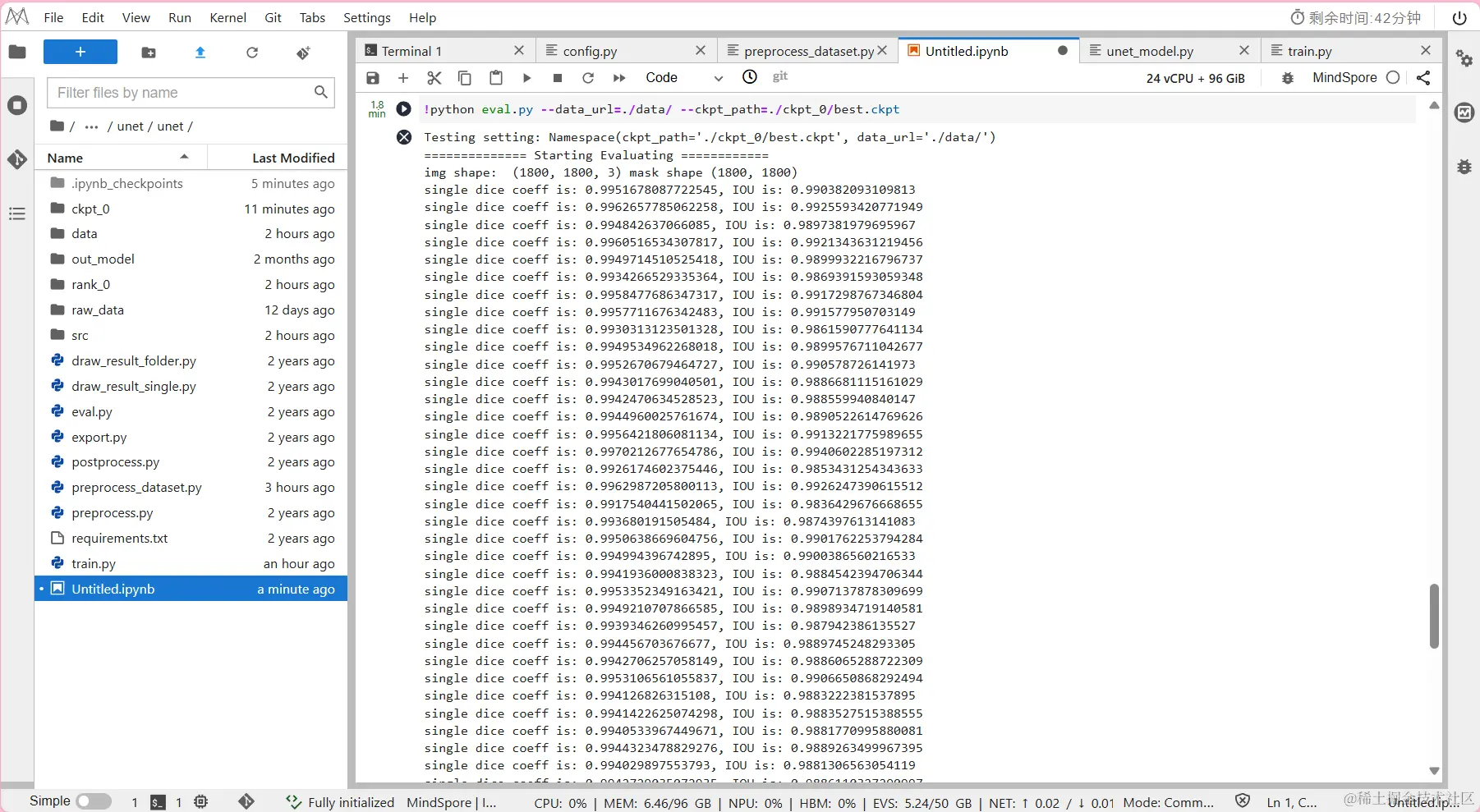Sort files by Last Modified column
Viewport: 1480px width, 812px height.
[x=278, y=158]
